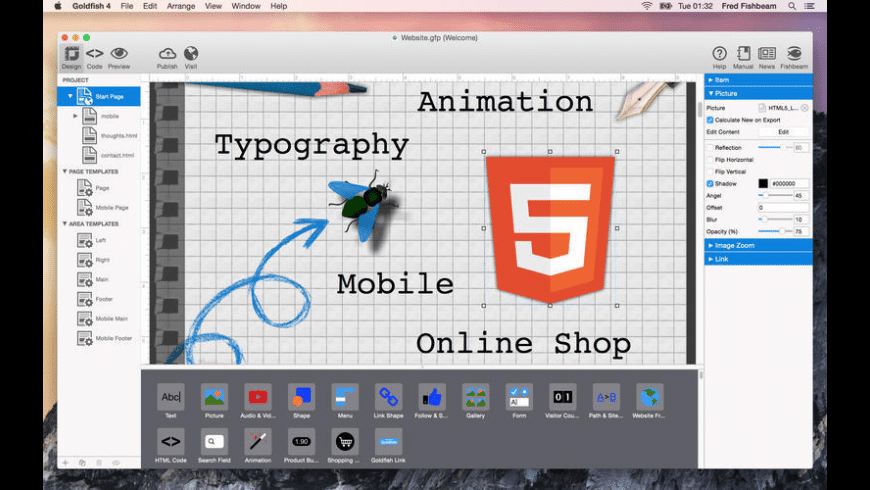
Task: Add new project item with plus icon
Action: click(x=65, y=462)
